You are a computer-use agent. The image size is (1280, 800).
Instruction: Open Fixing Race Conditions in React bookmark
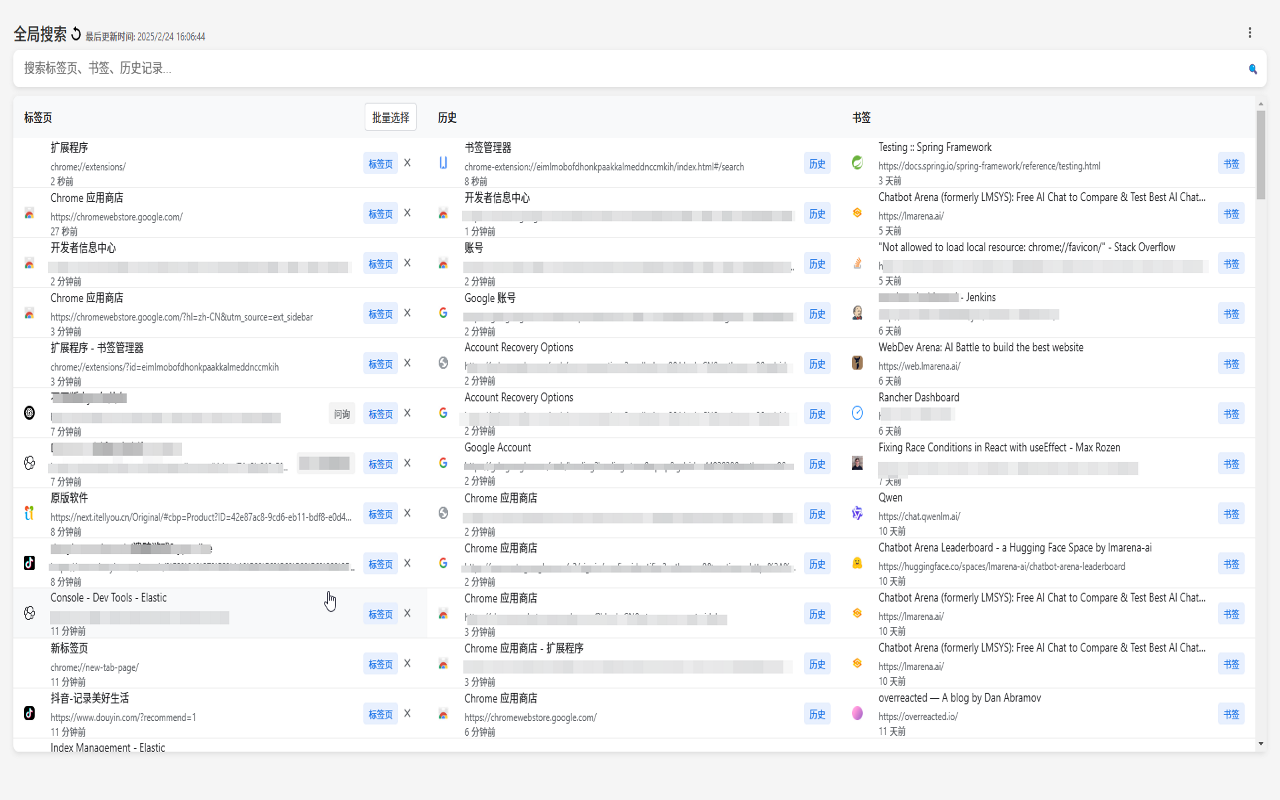(999, 448)
